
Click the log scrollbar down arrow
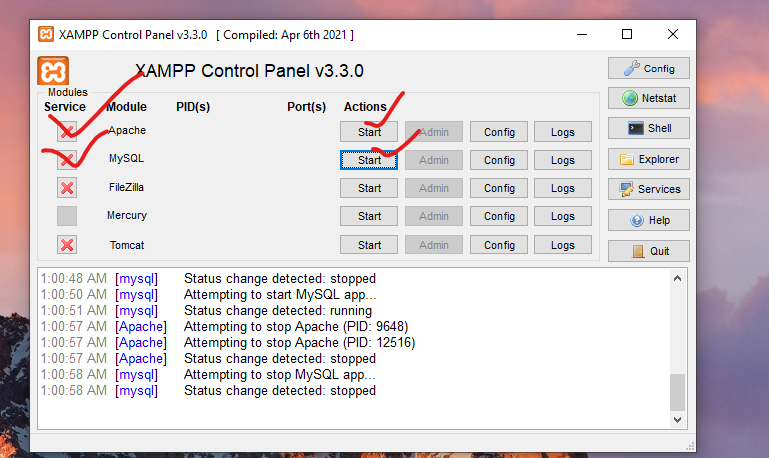[677, 420]
